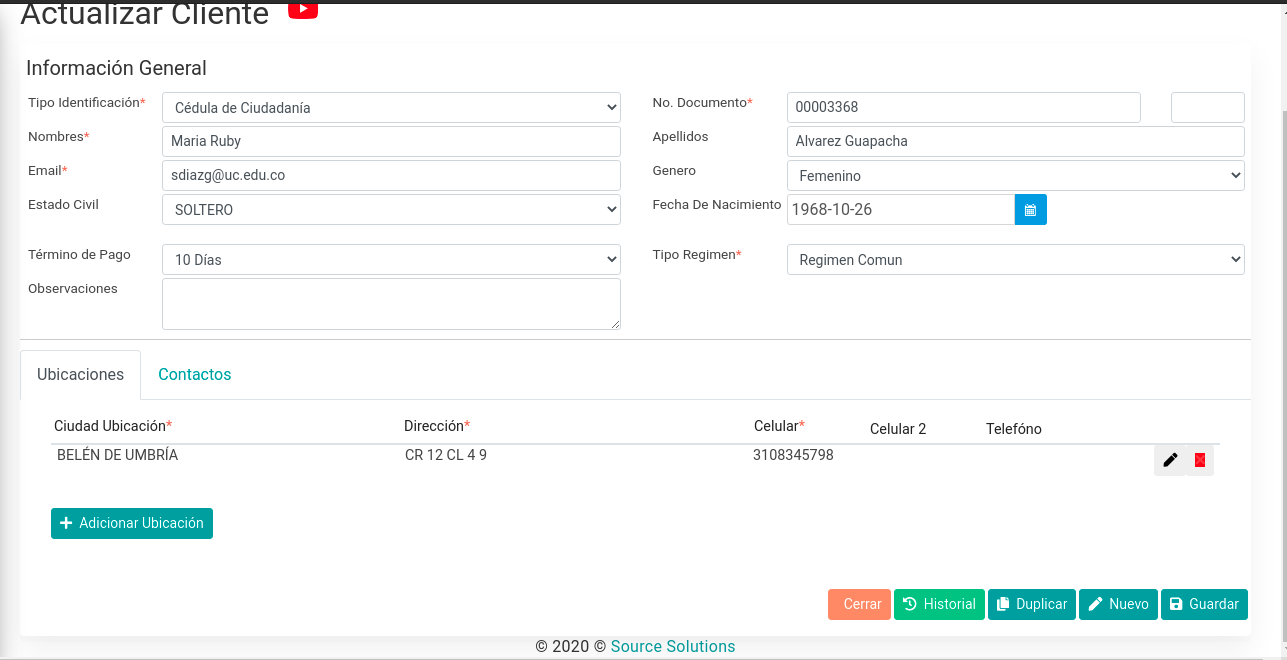Viewport: 1287px width, 660px height.
Task: Click into the Nombres field
Action: [391, 142]
